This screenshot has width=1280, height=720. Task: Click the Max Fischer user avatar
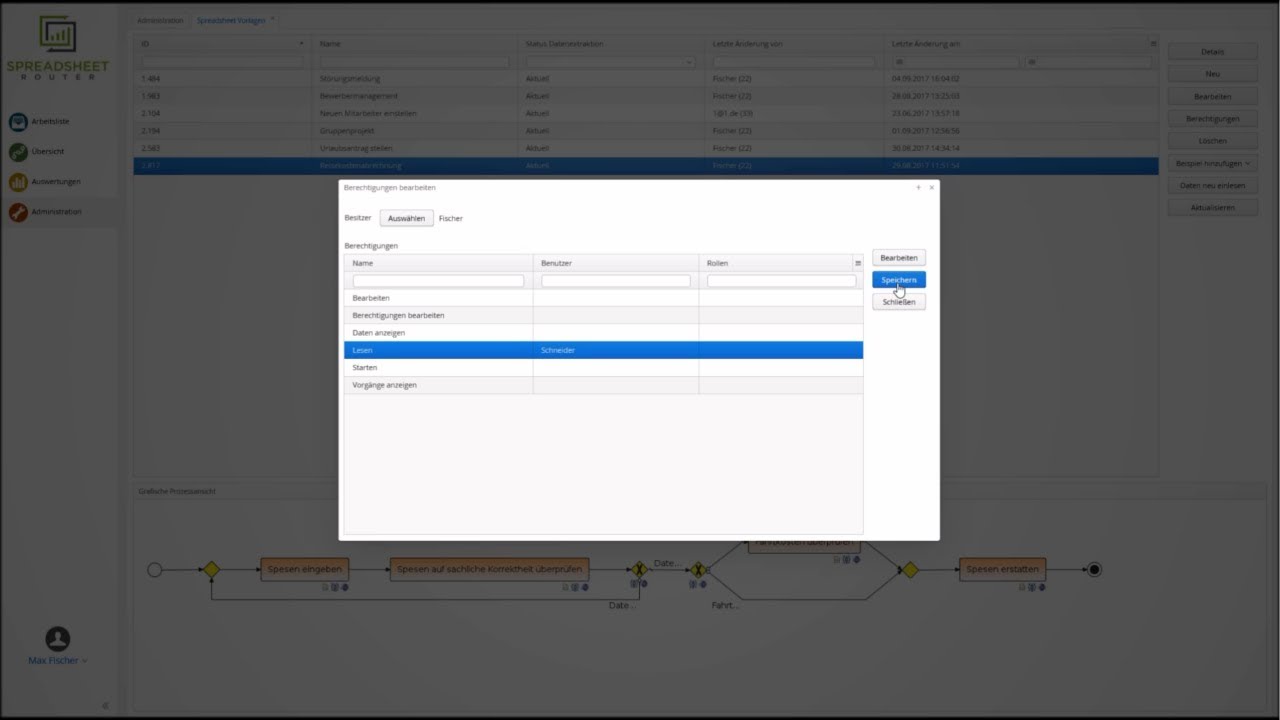point(58,638)
